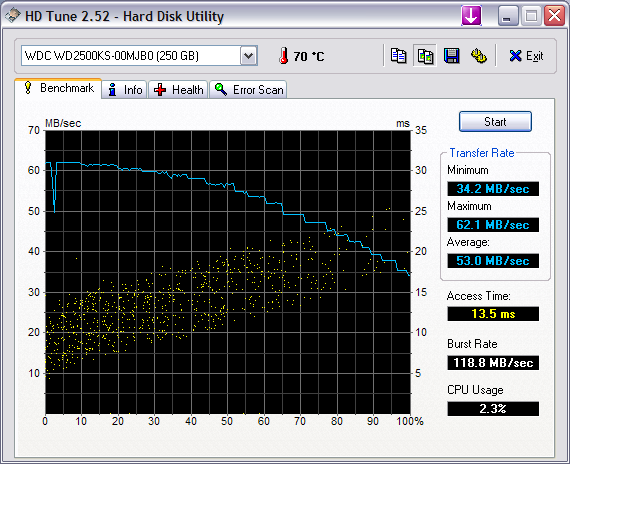Click the thermometer temperature icon
The height and width of the screenshot is (512, 640).
[x=283, y=56]
